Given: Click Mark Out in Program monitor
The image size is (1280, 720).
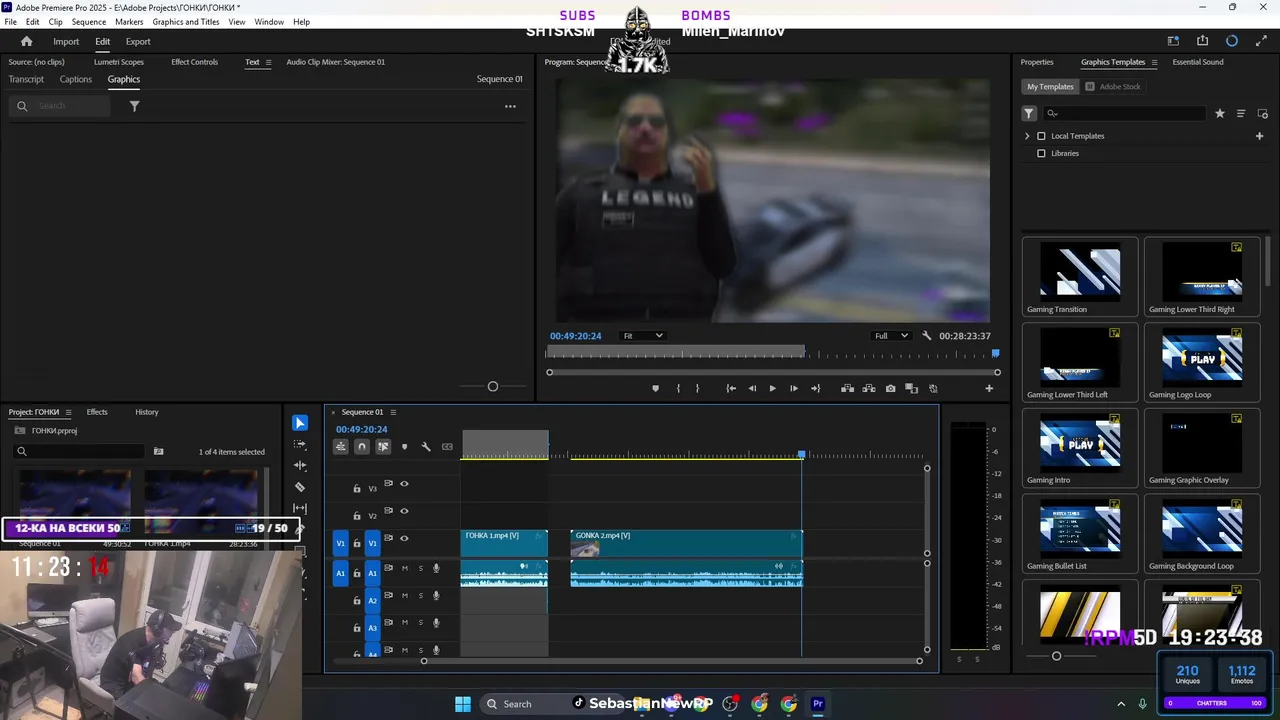Looking at the screenshot, I should 698,388.
